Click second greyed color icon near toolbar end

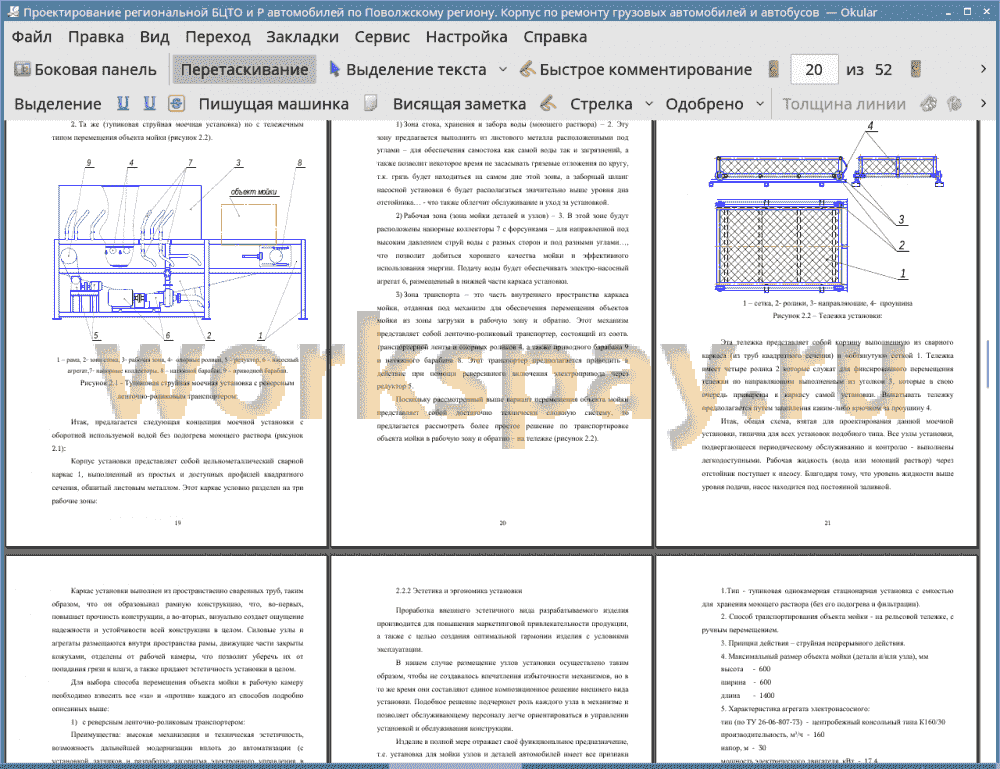954,103
